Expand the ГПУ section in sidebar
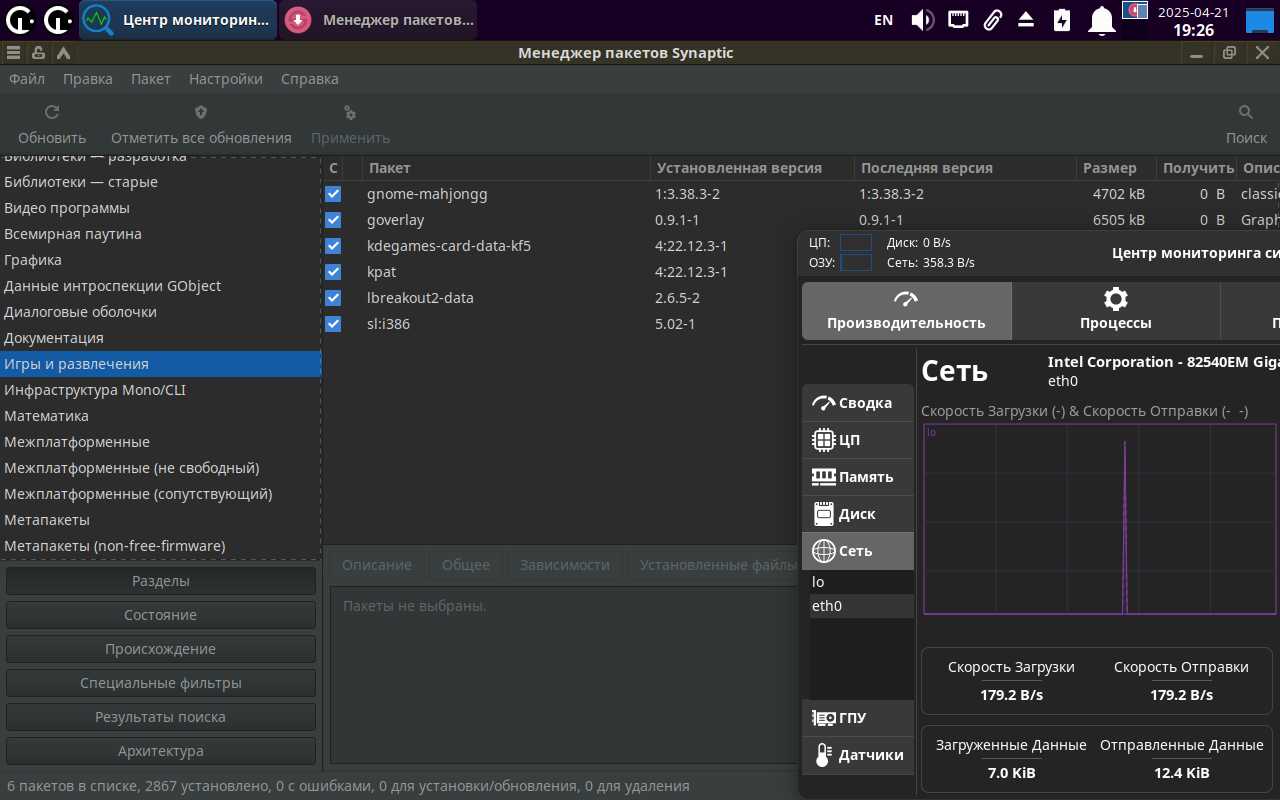Viewport: 1280px width, 800px height. 858,718
